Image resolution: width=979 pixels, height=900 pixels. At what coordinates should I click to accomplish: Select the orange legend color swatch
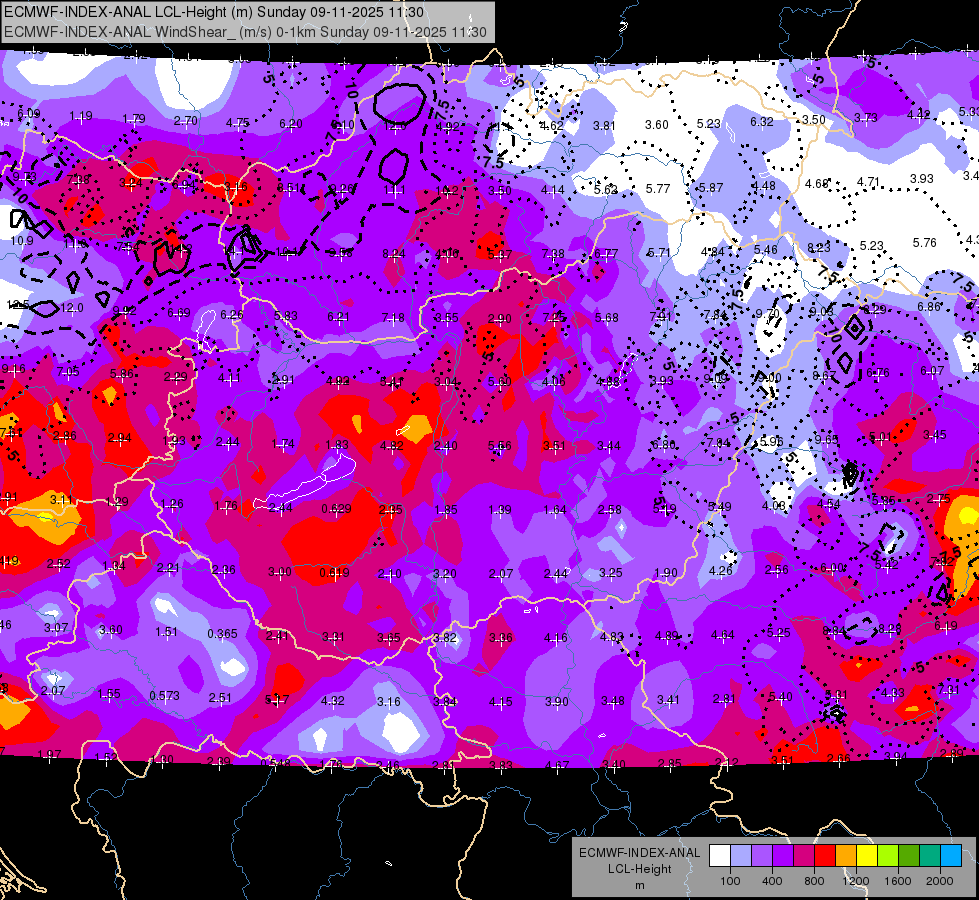(846, 856)
